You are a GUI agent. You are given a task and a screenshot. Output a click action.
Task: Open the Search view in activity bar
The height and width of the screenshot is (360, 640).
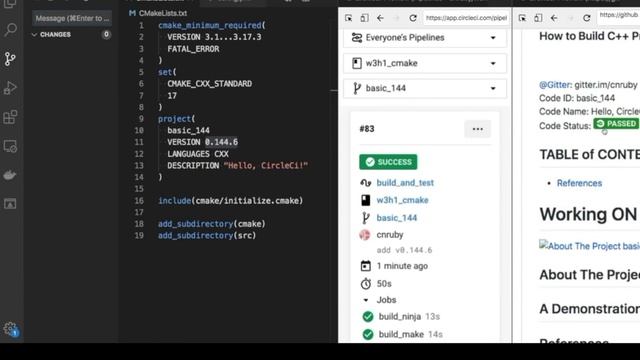10,29
